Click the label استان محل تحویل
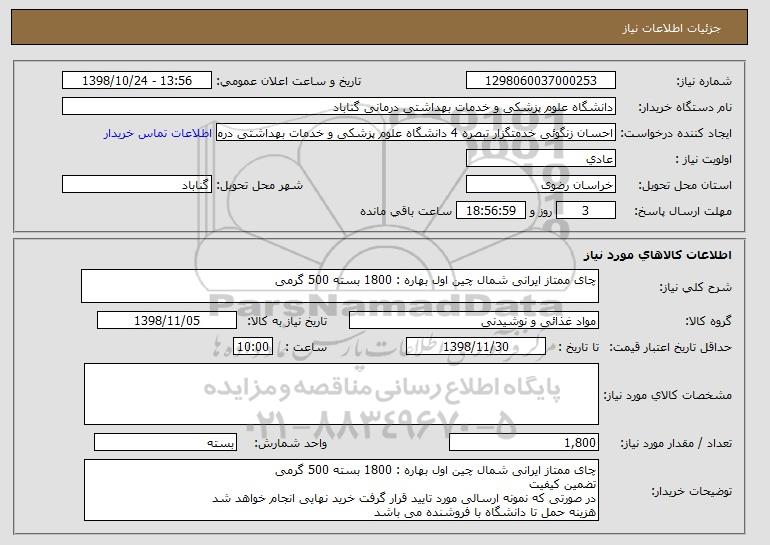Screen dimensions: 770x545 pyautogui.click(x=685, y=185)
